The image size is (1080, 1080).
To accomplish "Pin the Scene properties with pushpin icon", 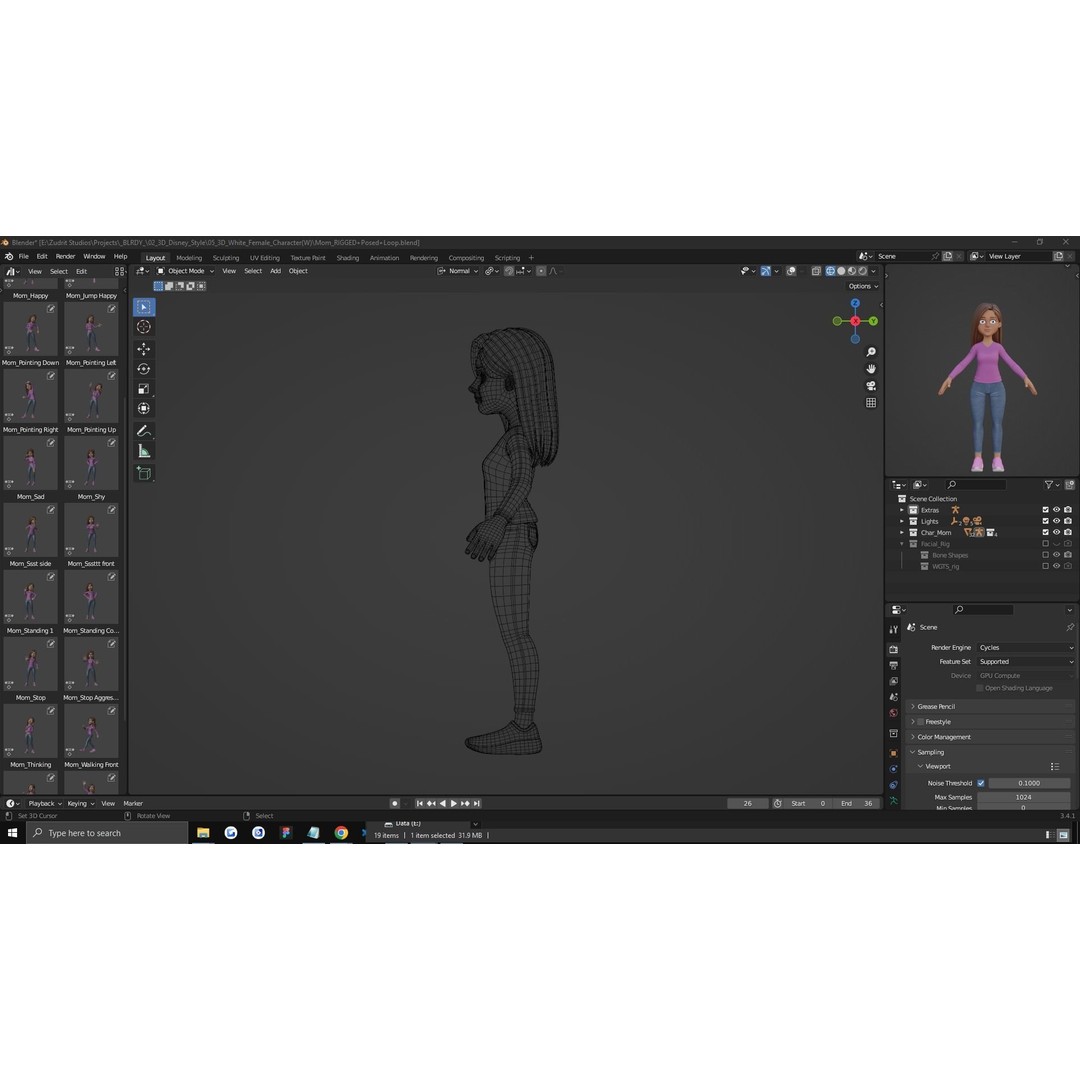I will tap(1070, 627).
